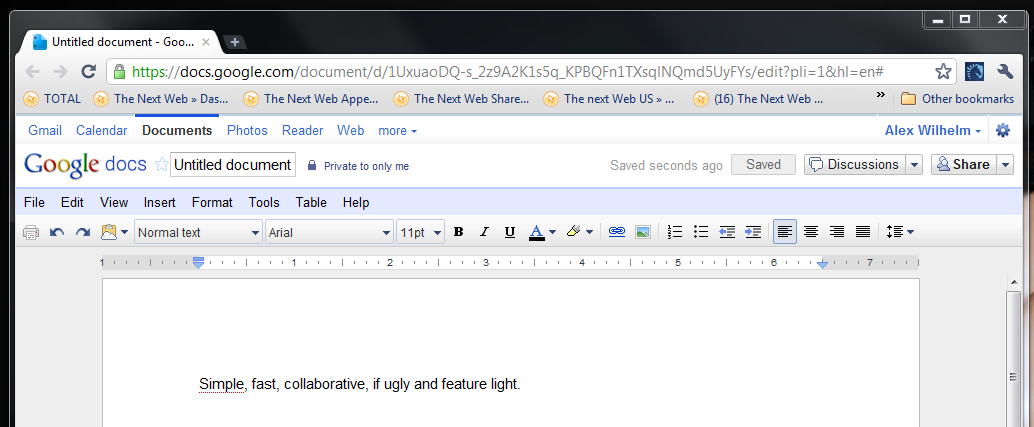
Task: Insert a link with the chain icon
Action: [617, 232]
